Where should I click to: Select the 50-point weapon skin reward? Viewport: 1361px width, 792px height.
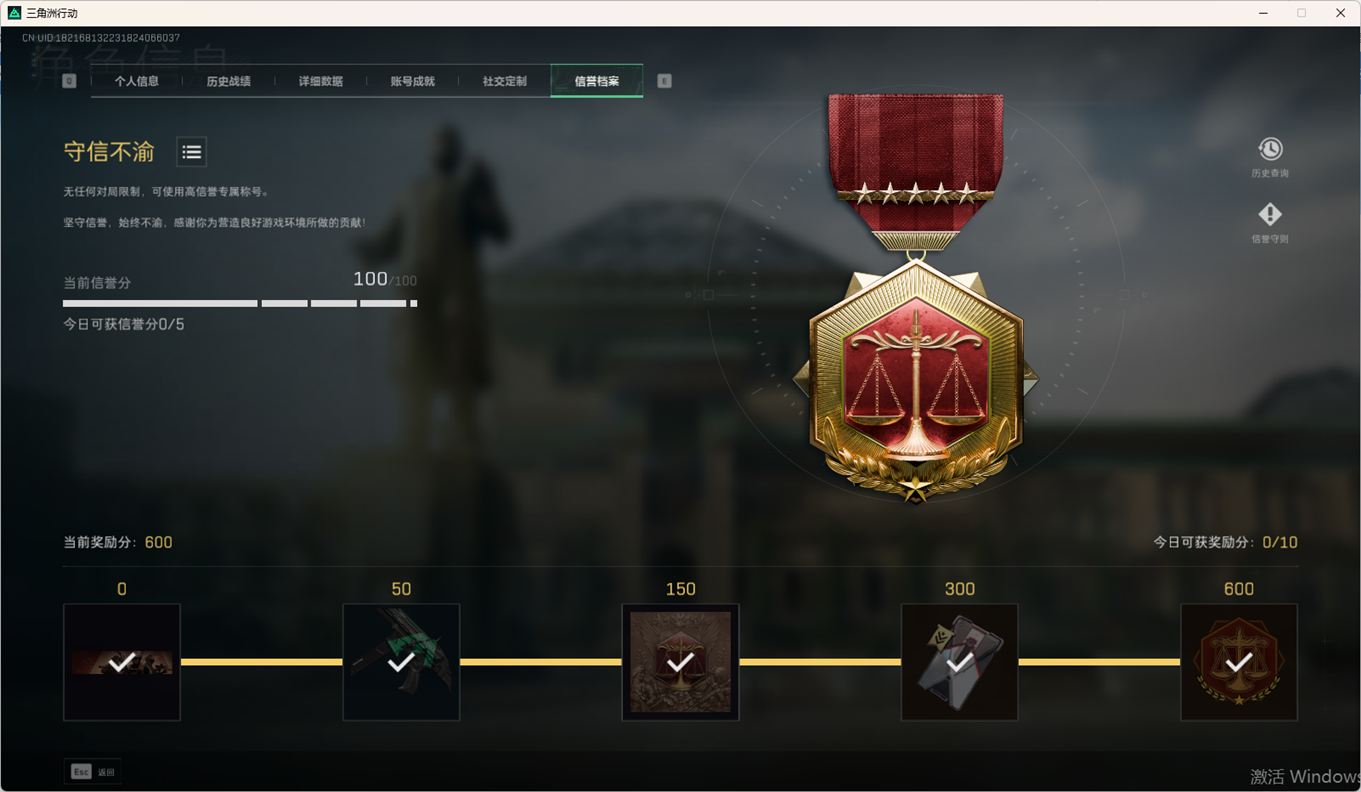pyautogui.click(x=401, y=662)
